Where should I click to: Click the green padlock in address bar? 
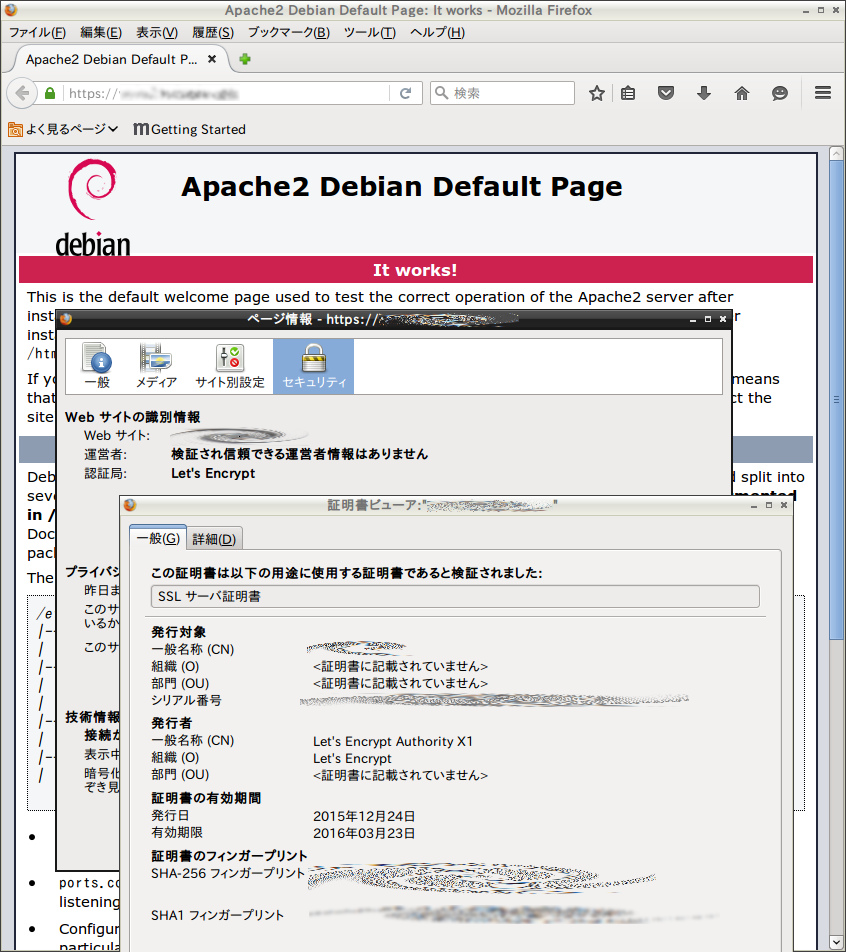[x=50, y=94]
